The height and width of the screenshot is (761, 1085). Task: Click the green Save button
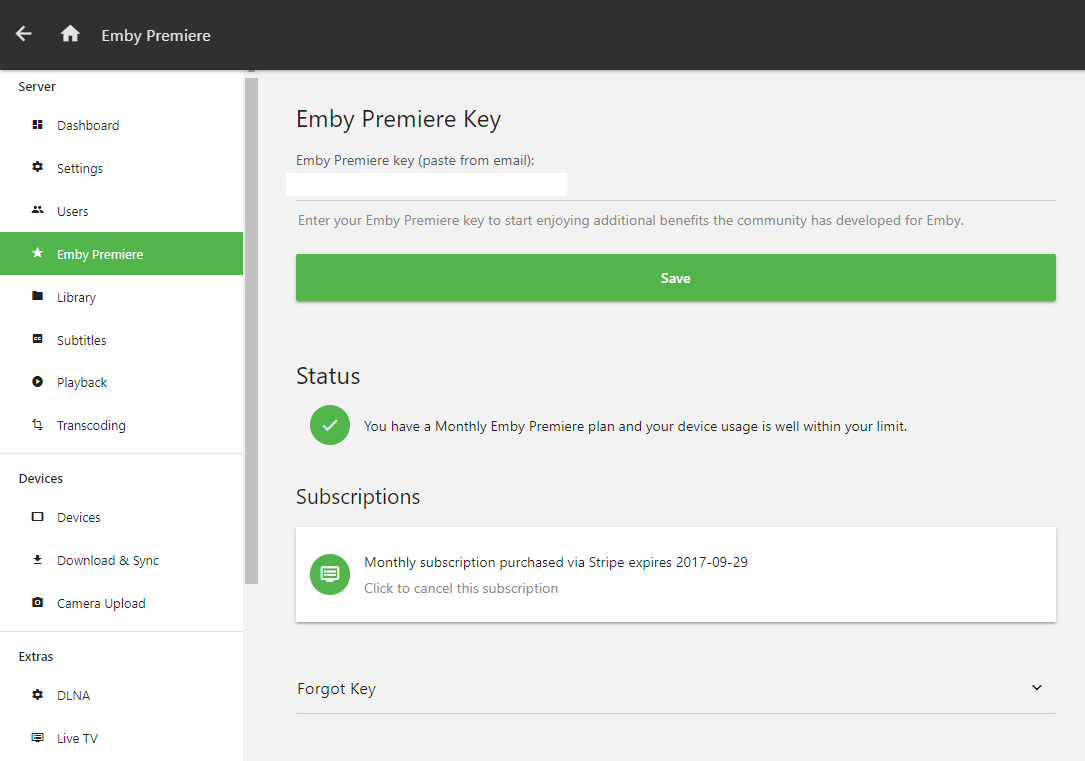coord(675,277)
